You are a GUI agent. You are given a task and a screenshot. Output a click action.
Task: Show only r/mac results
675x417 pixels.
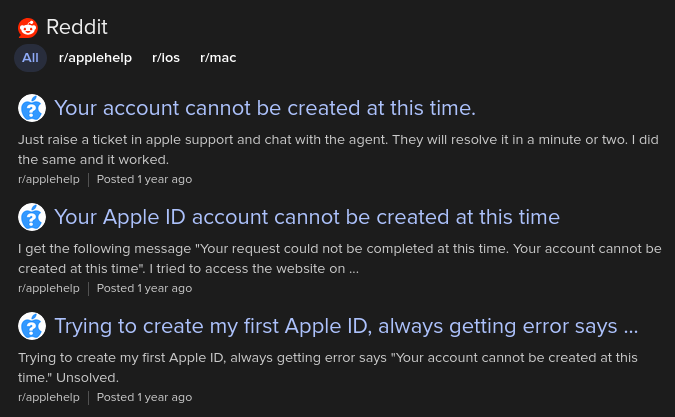pyautogui.click(x=218, y=58)
